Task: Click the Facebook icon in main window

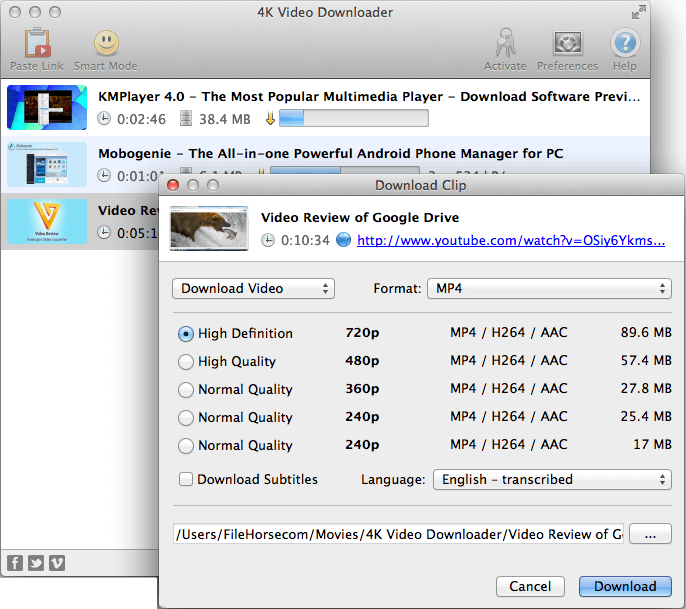Action: (15, 563)
